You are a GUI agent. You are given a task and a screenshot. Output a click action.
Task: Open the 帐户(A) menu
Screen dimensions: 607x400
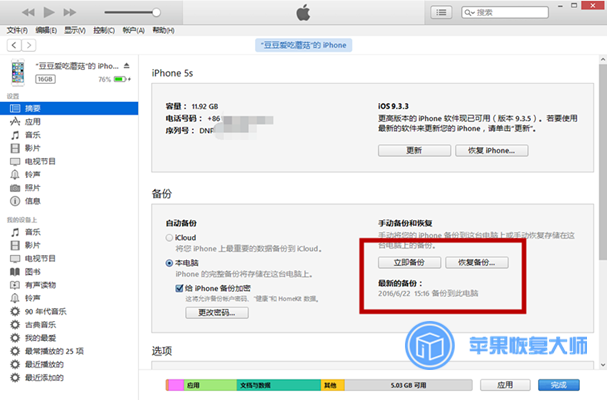(x=134, y=30)
